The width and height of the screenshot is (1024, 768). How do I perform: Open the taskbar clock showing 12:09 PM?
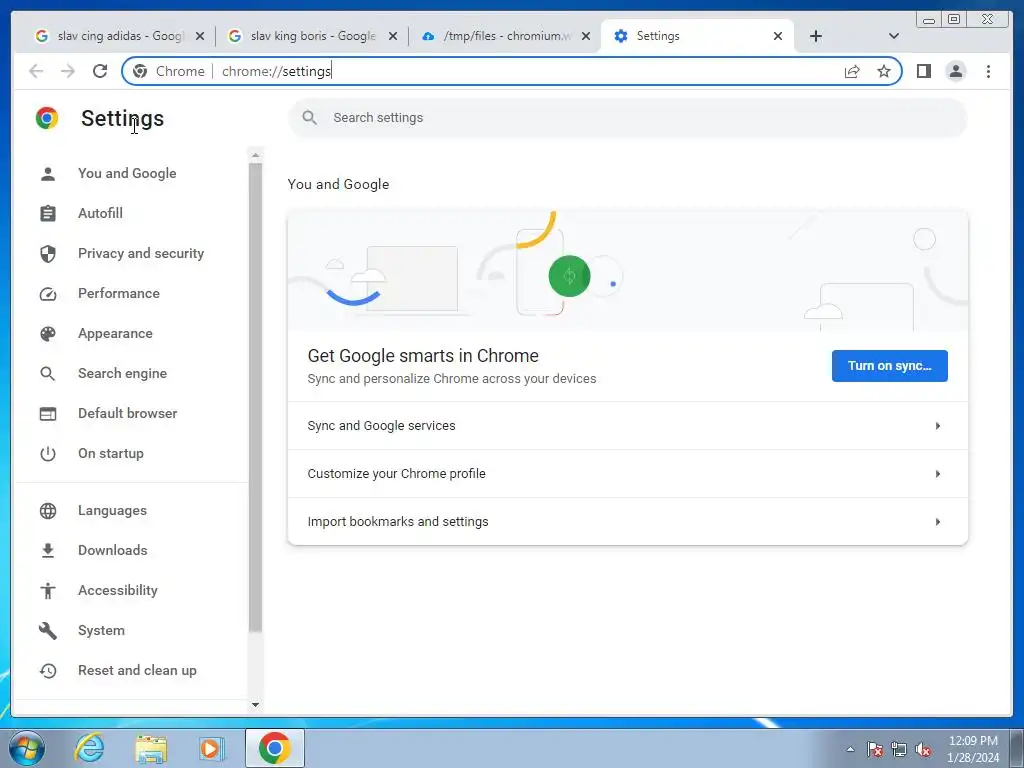[x=973, y=749]
